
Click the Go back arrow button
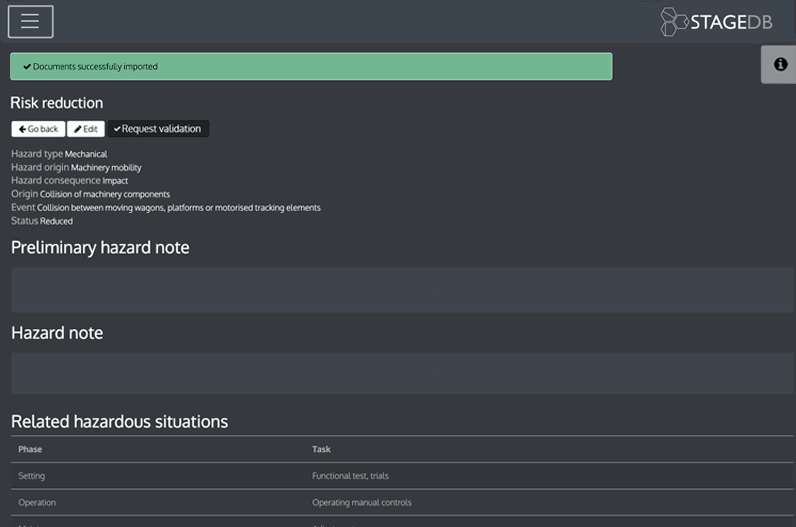coord(39,129)
